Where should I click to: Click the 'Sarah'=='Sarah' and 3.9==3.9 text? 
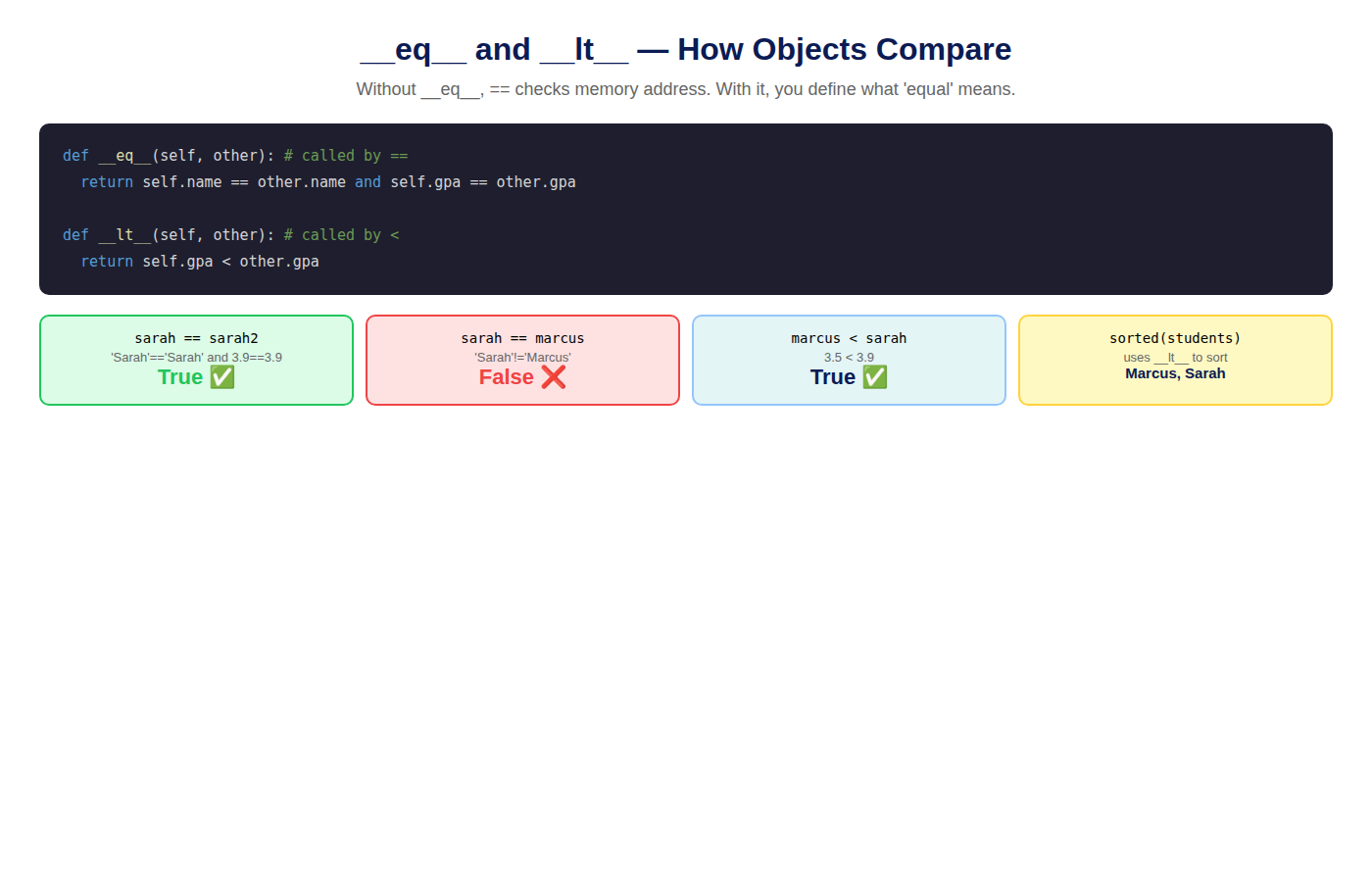[x=196, y=358]
